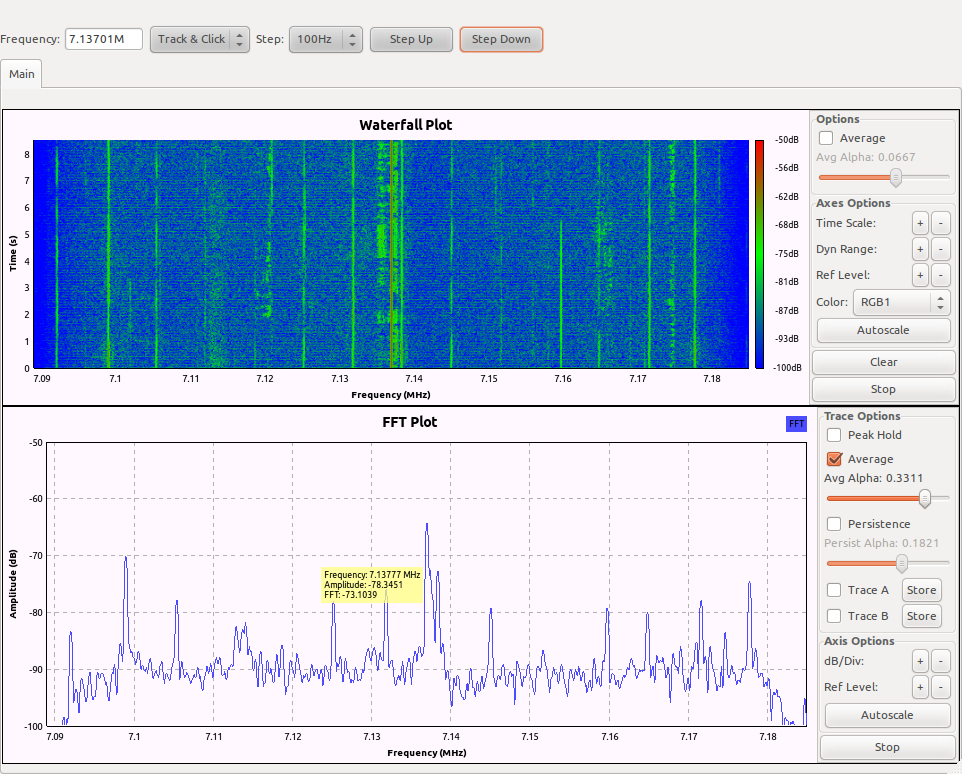
Task: Increase dB/Div with plus button
Action: [x=920, y=661]
